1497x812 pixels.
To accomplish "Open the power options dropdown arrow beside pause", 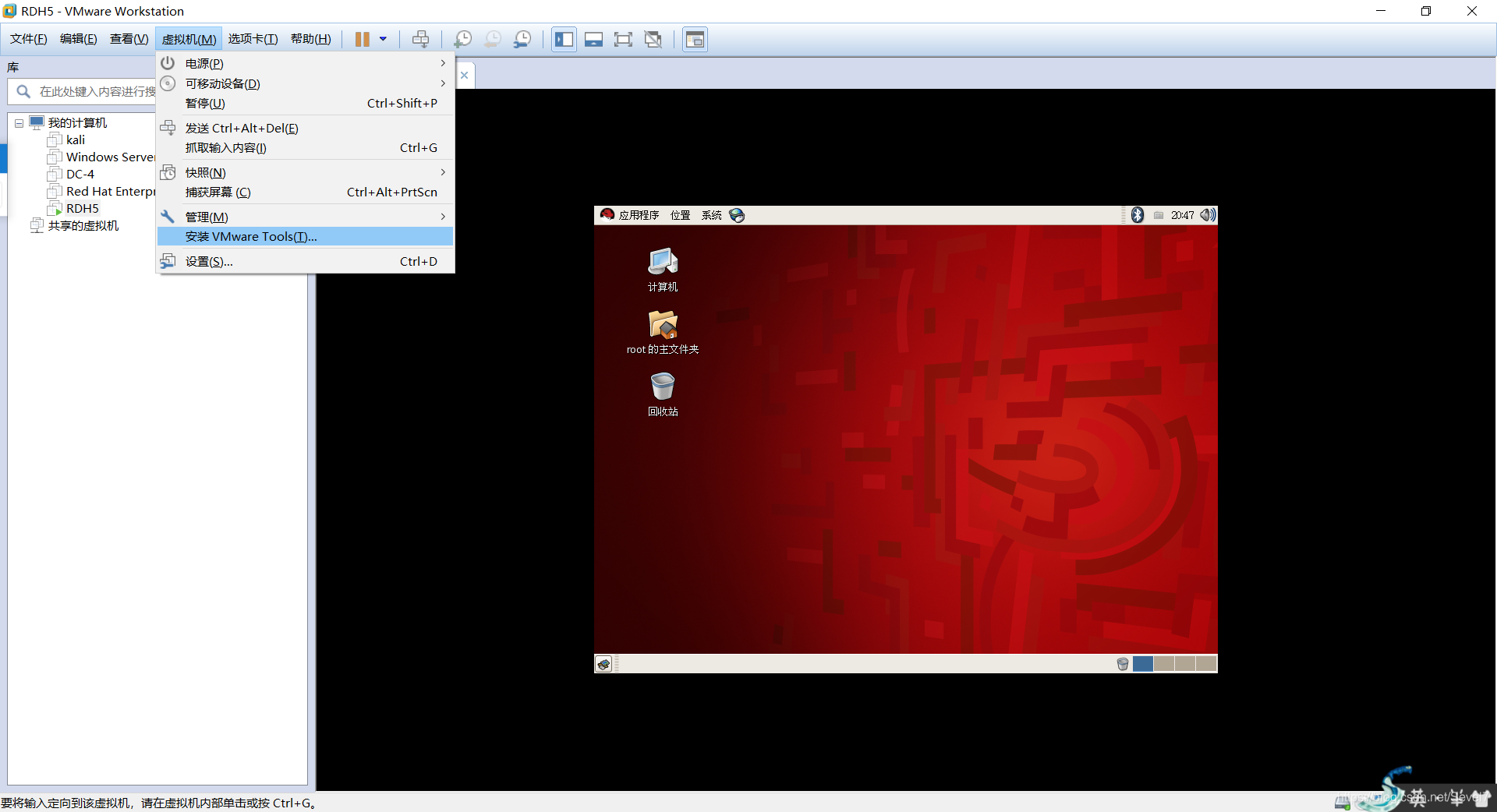I will coord(383,39).
